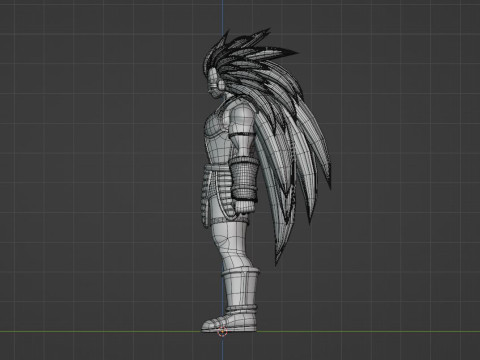Click the forearm gauntlet on the model
The width and height of the screenshot is (480, 360).
244,178
